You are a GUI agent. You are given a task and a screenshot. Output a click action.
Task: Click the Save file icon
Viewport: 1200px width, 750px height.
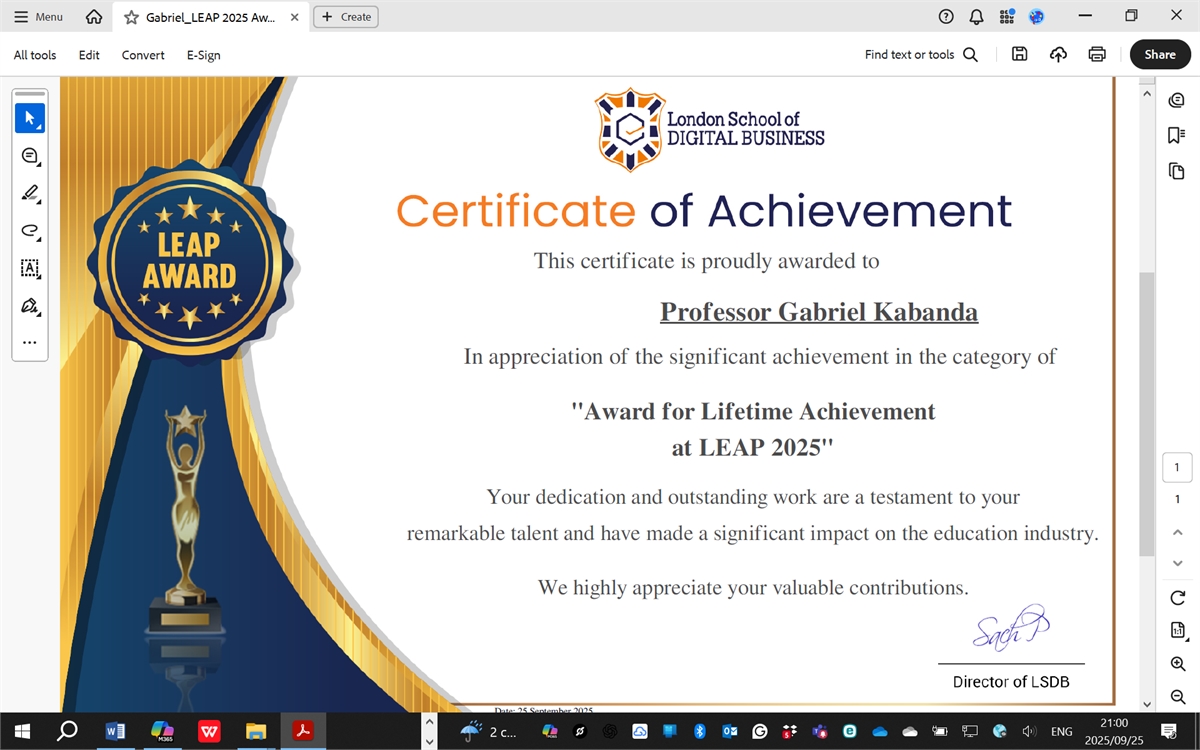tap(1019, 55)
